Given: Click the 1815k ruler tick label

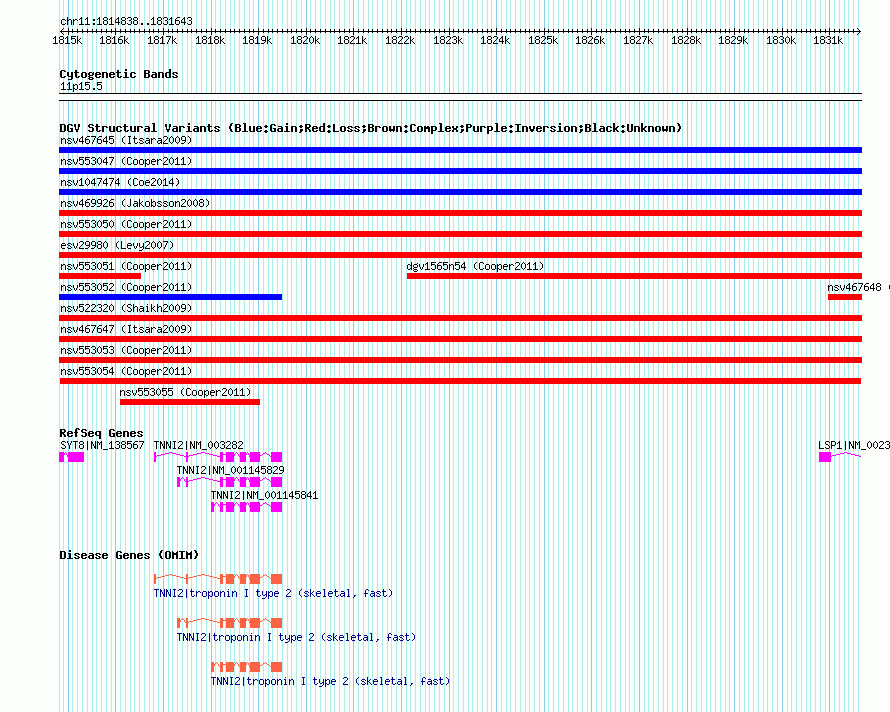Looking at the screenshot, I should click(67, 41).
